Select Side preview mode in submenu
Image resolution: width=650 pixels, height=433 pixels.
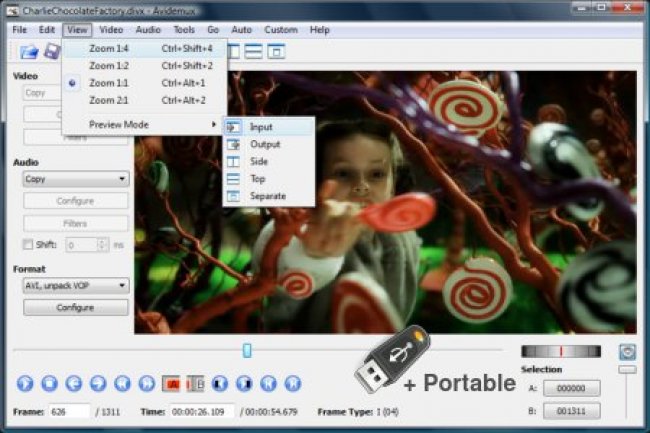coord(258,161)
